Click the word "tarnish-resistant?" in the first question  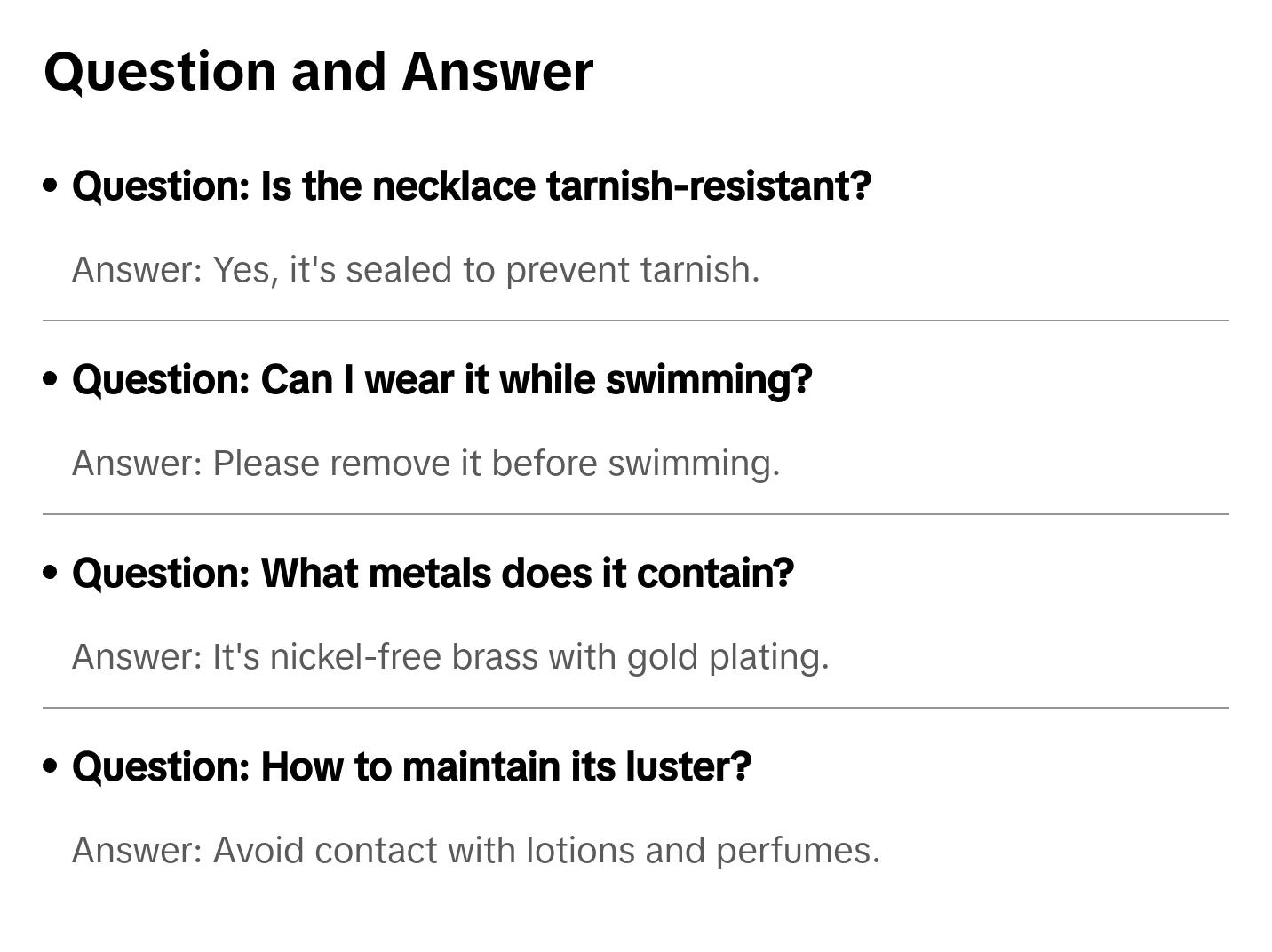pos(709,186)
